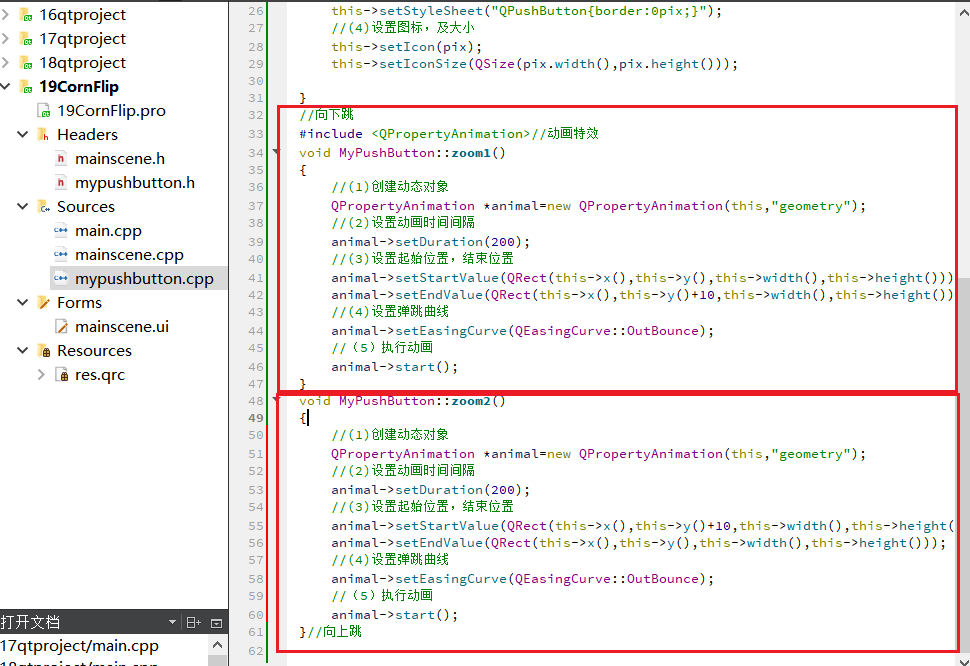970x666 pixels.
Task: Click the mypushbutton.h header file icon
Action: [x=61, y=183]
